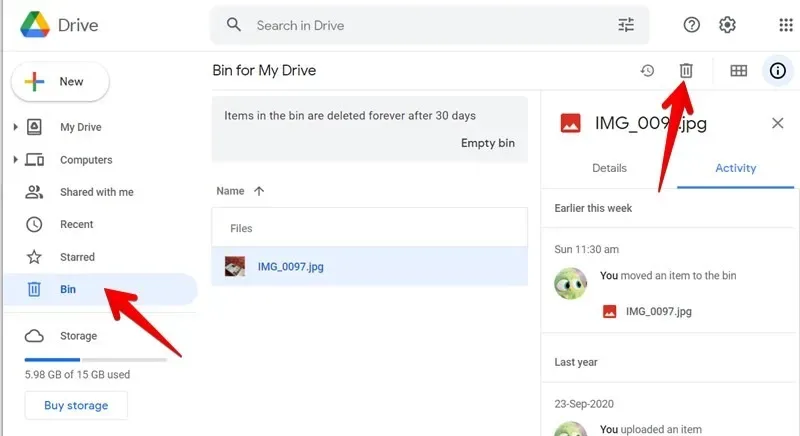Click the Empty bin button
This screenshot has height=436, width=800.
pos(488,143)
